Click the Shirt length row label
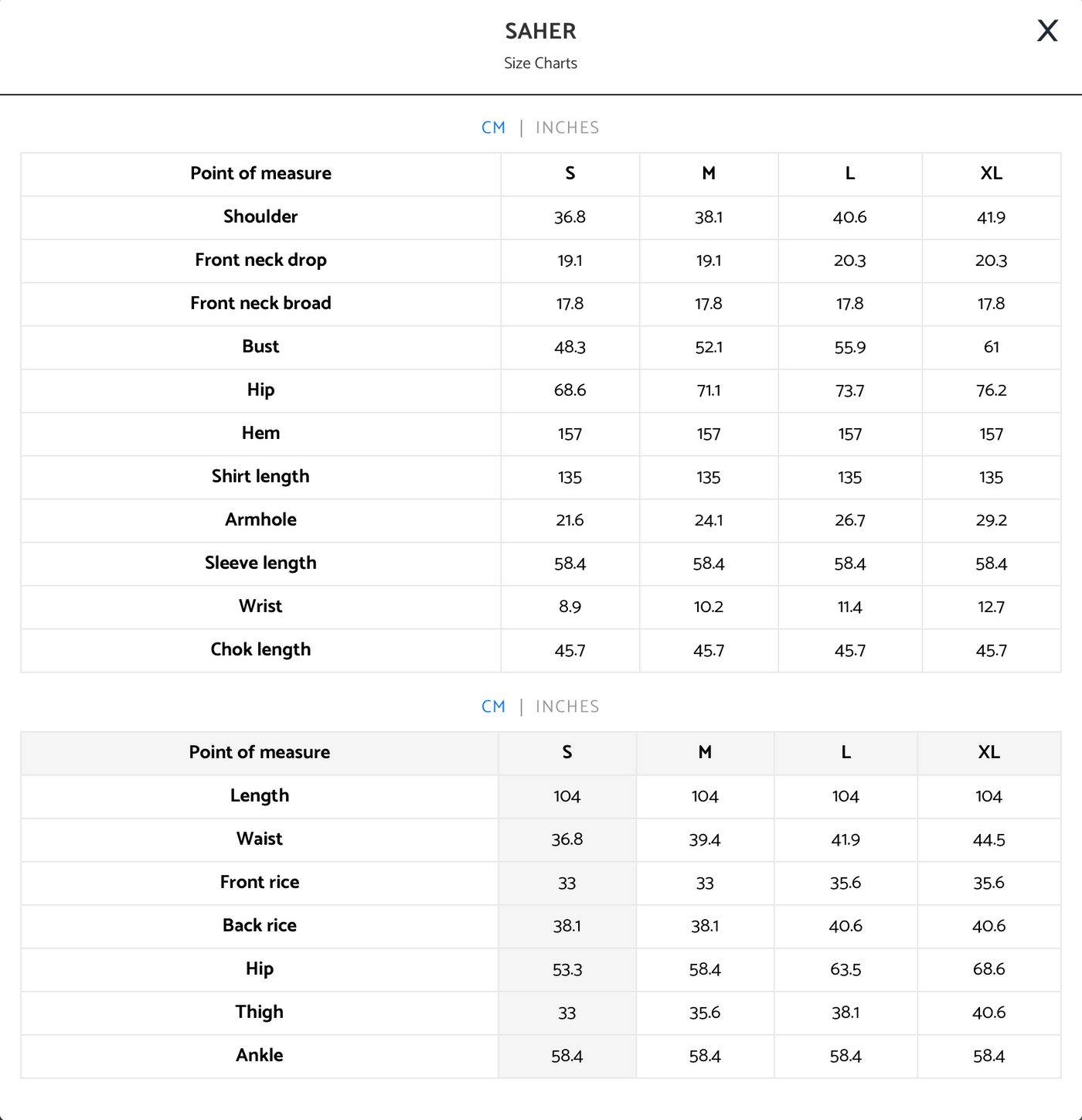 260,476
